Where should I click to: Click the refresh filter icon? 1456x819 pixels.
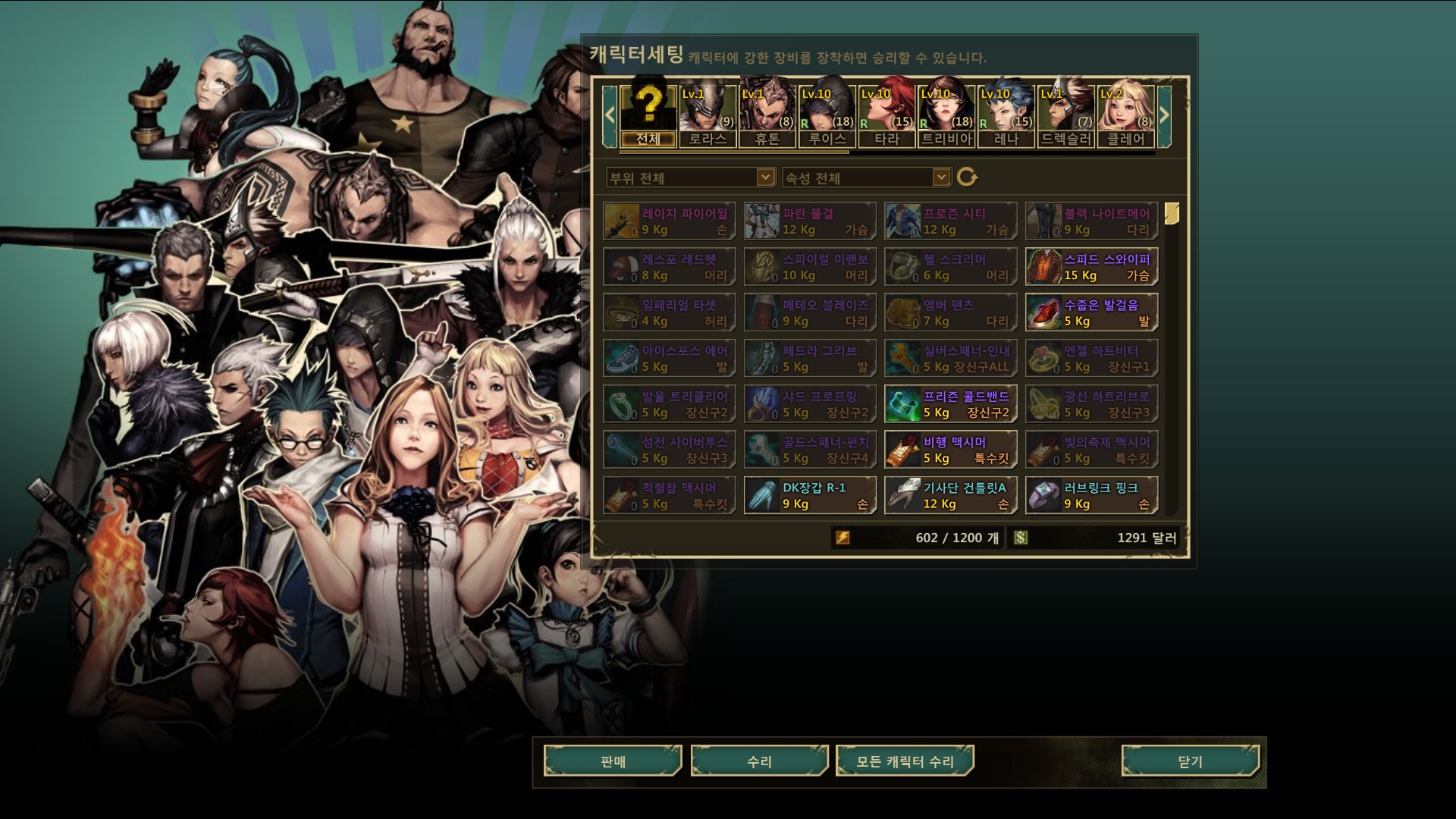coord(967,177)
